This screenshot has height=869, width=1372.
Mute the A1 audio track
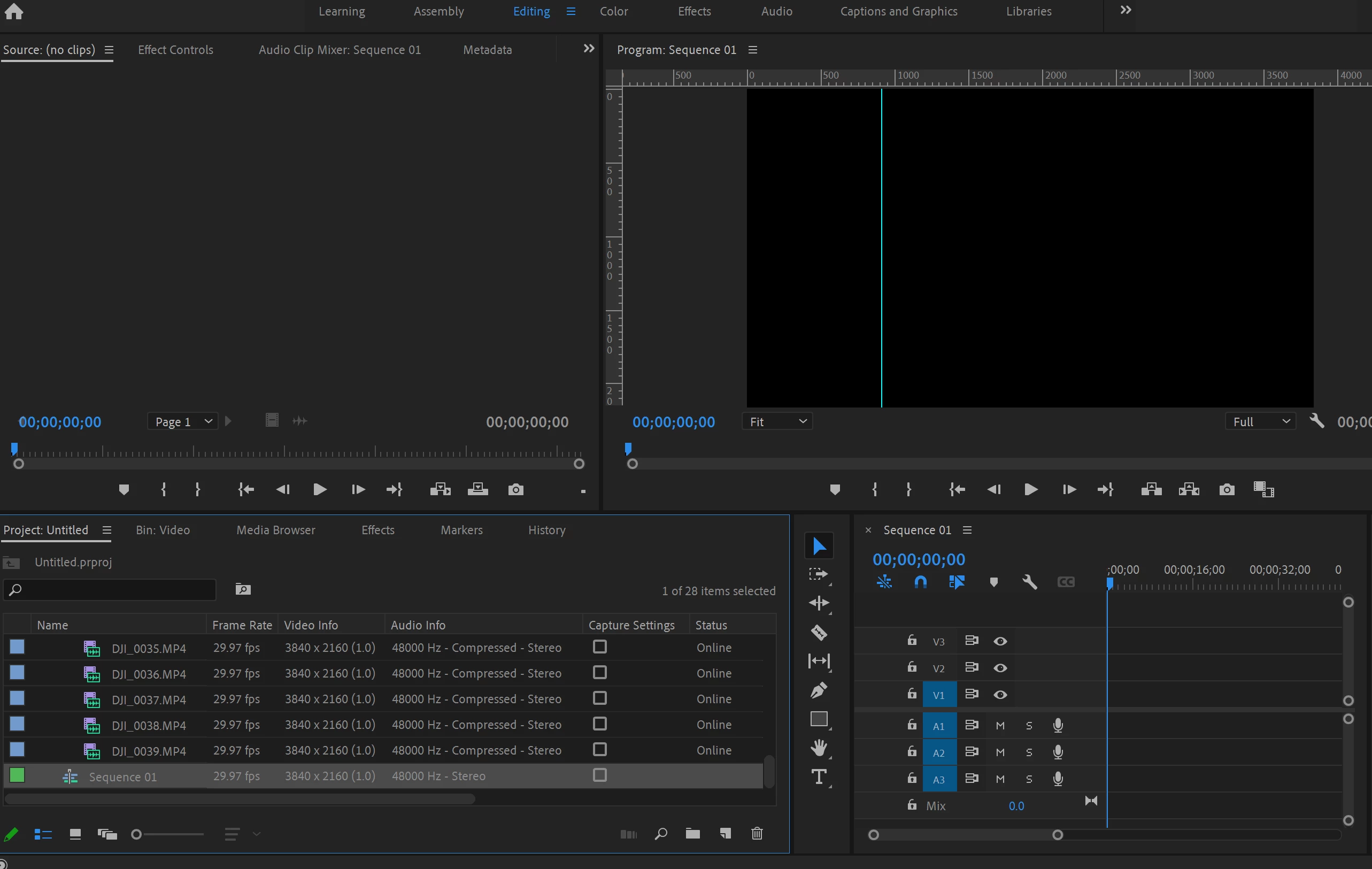[x=1000, y=725]
